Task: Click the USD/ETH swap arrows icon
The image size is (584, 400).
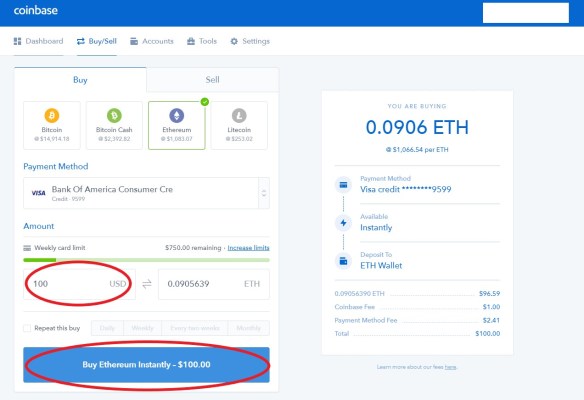Action: pyautogui.click(x=147, y=284)
